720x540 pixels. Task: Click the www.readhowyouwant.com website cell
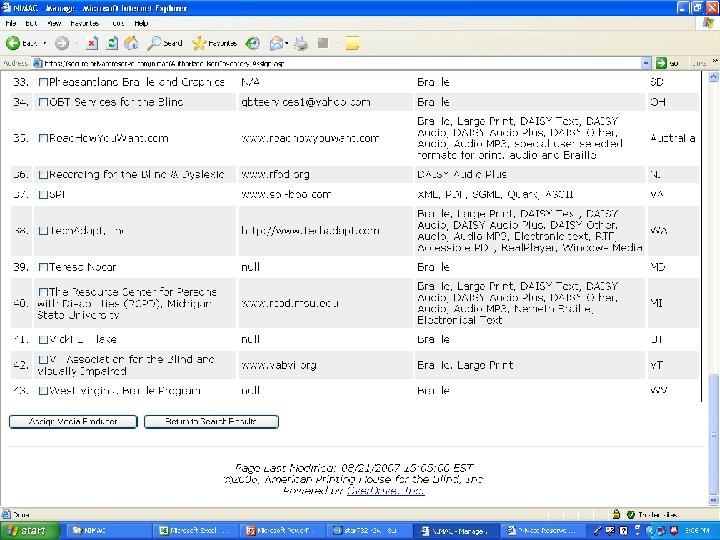click(x=326, y=138)
